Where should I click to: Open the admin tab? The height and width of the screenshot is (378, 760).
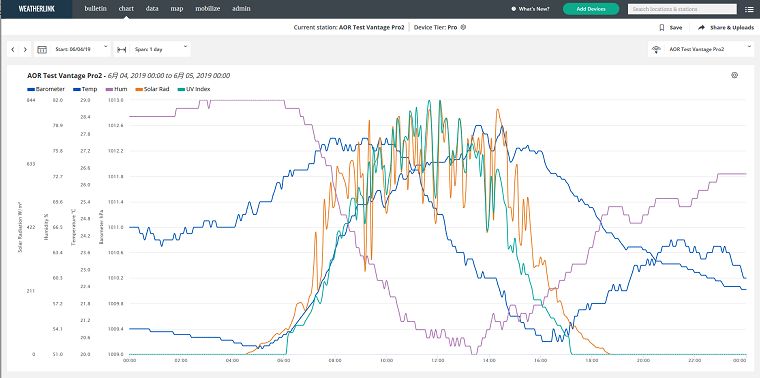[241, 9]
